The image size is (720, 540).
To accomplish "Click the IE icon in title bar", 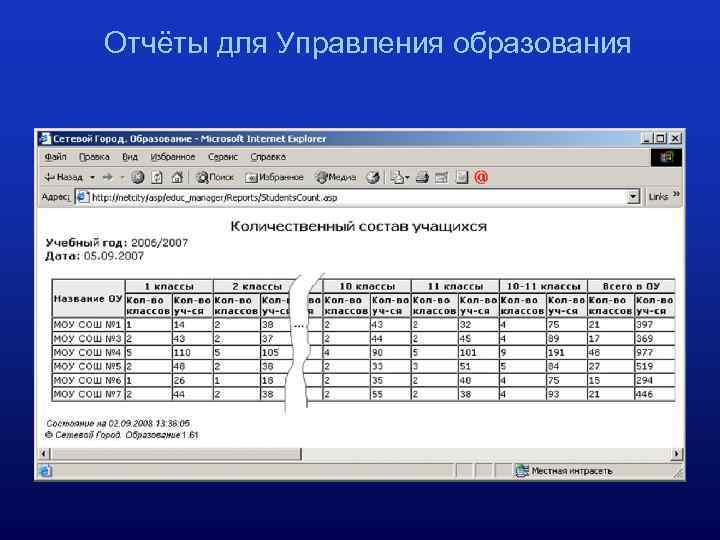I will click(x=45, y=139).
